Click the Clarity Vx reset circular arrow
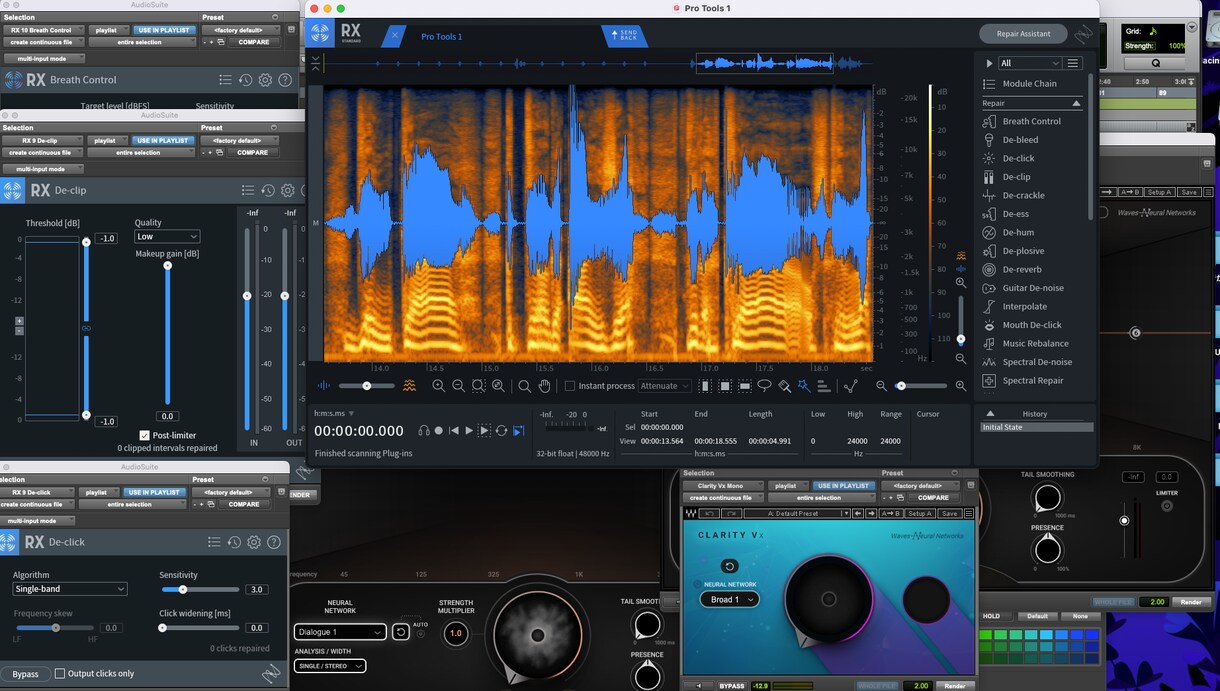The height and width of the screenshot is (691, 1220). 730,566
